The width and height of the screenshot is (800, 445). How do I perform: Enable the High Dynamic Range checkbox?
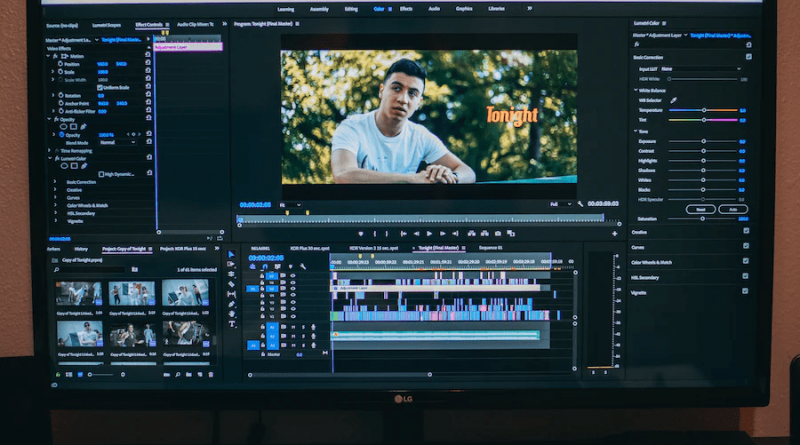100,173
